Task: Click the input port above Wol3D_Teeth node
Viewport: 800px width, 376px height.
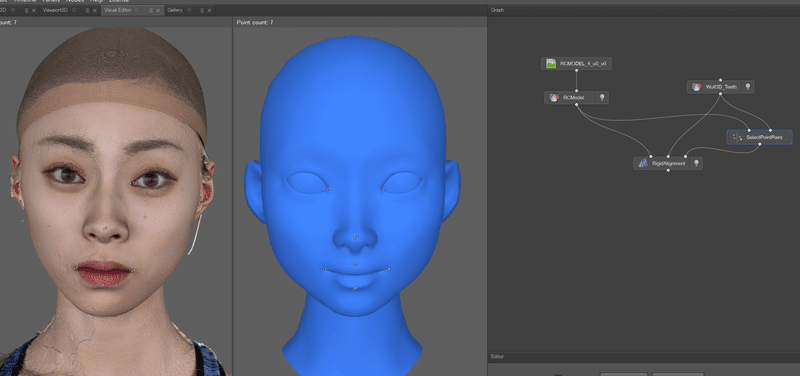Action: tap(720, 80)
